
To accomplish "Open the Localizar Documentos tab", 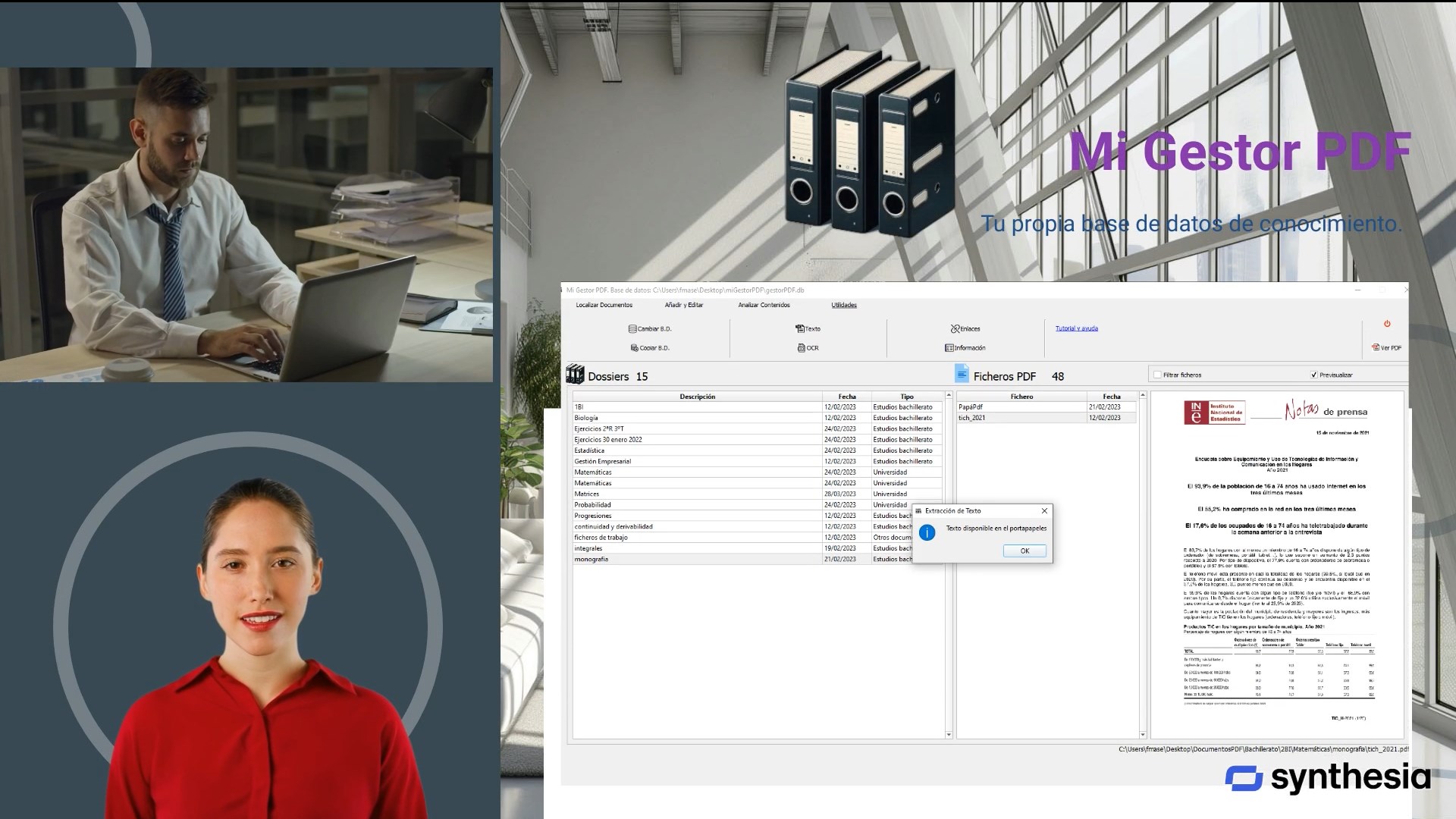I will [x=604, y=305].
